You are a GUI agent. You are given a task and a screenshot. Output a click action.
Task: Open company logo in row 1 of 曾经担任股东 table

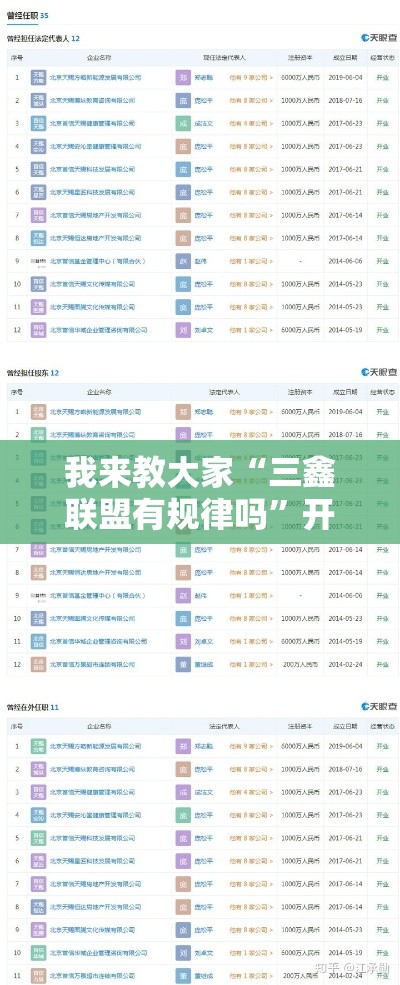click(x=38, y=411)
